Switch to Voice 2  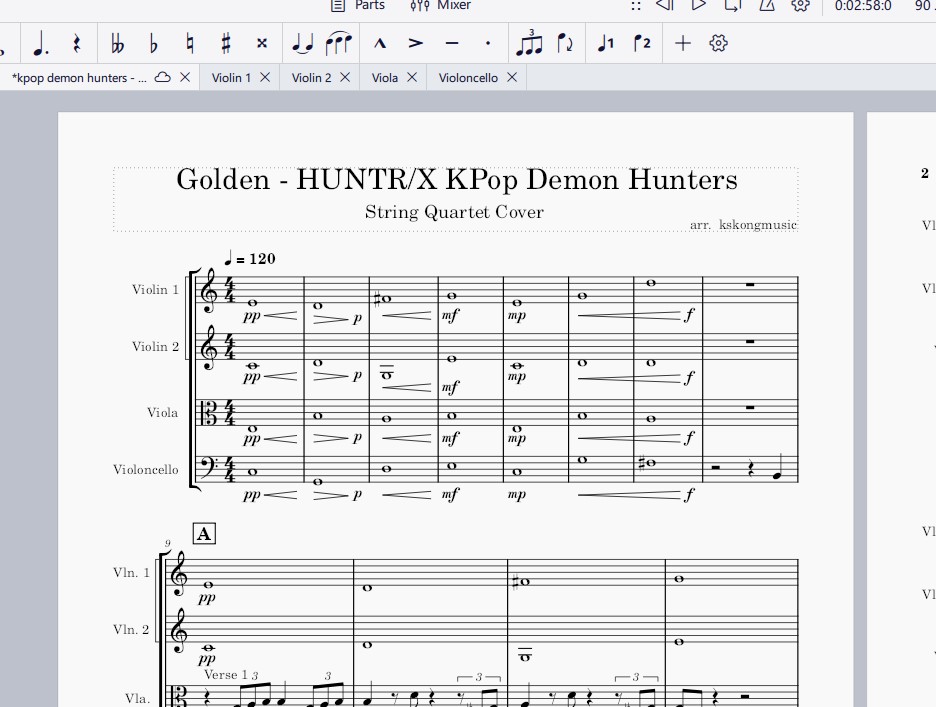pos(642,43)
